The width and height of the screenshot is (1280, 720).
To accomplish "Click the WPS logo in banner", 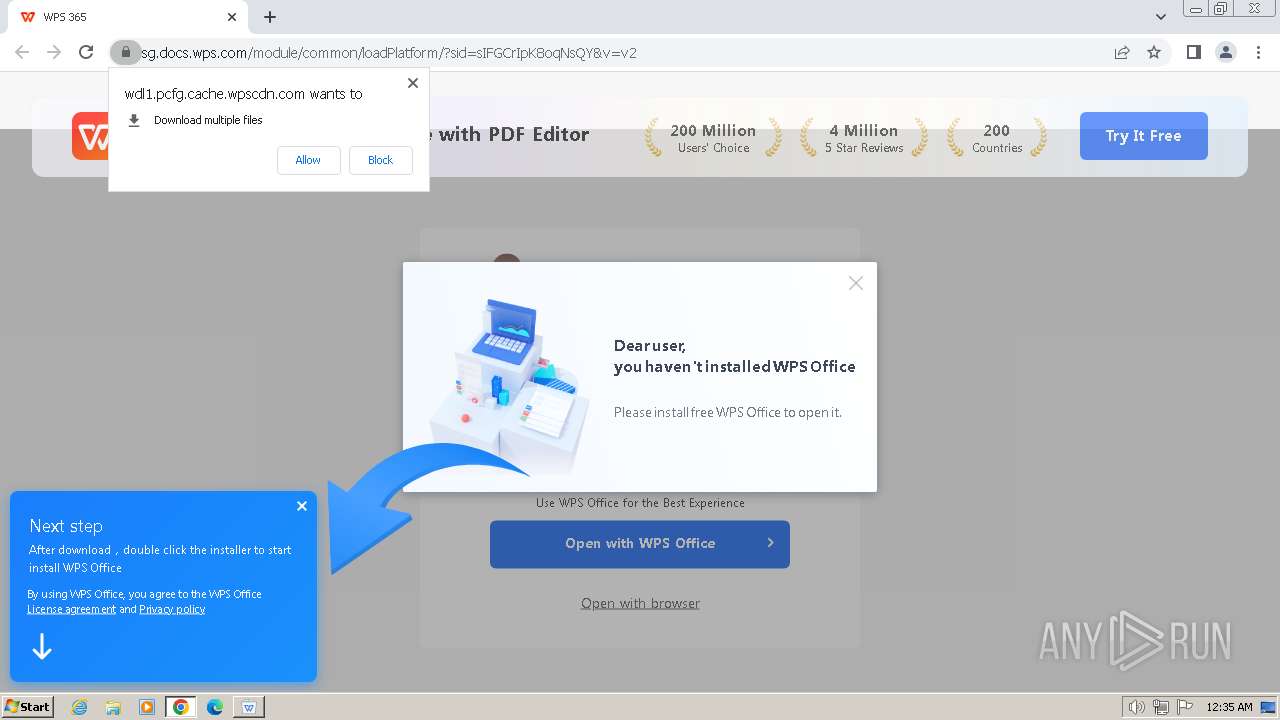I will (90, 136).
